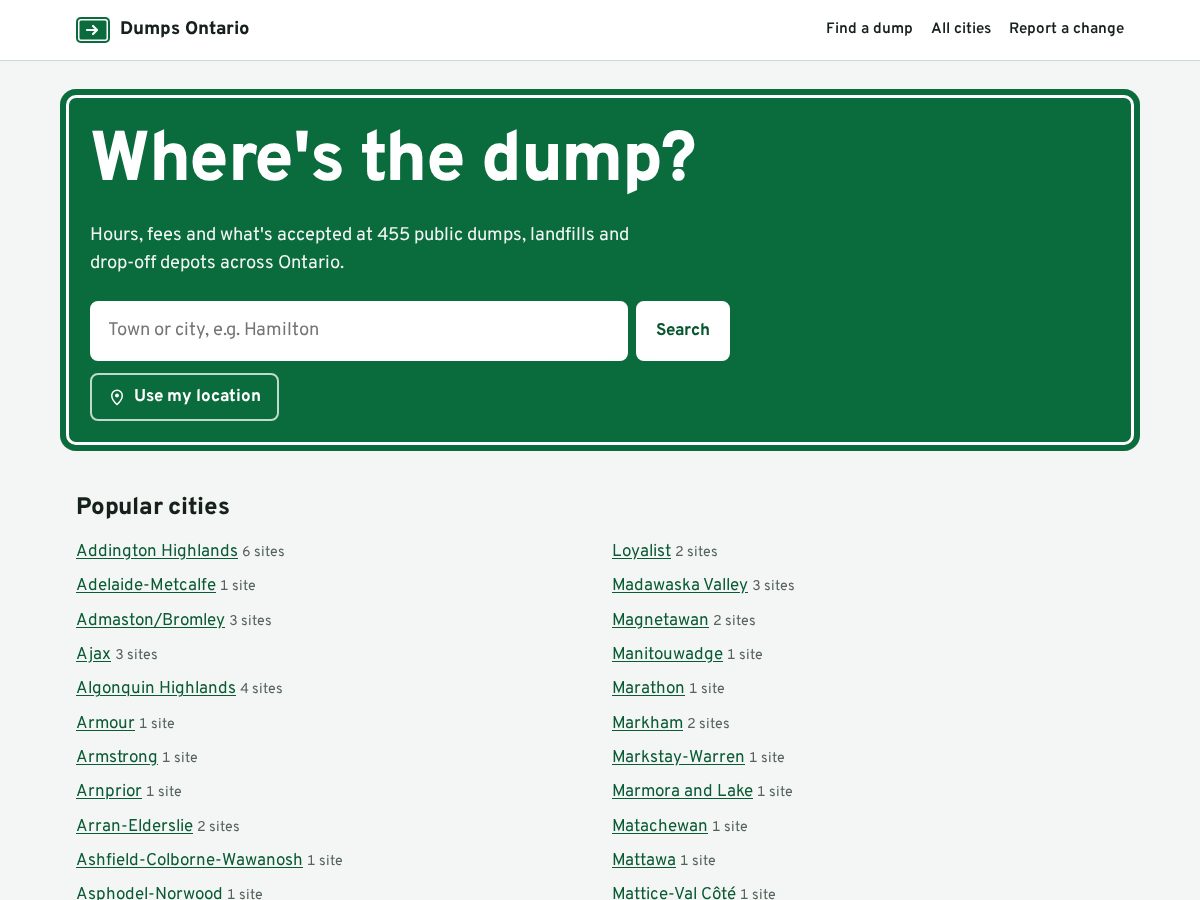Select the Markham city link
The width and height of the screenshot is (1200, 900).
coord(647,723)
